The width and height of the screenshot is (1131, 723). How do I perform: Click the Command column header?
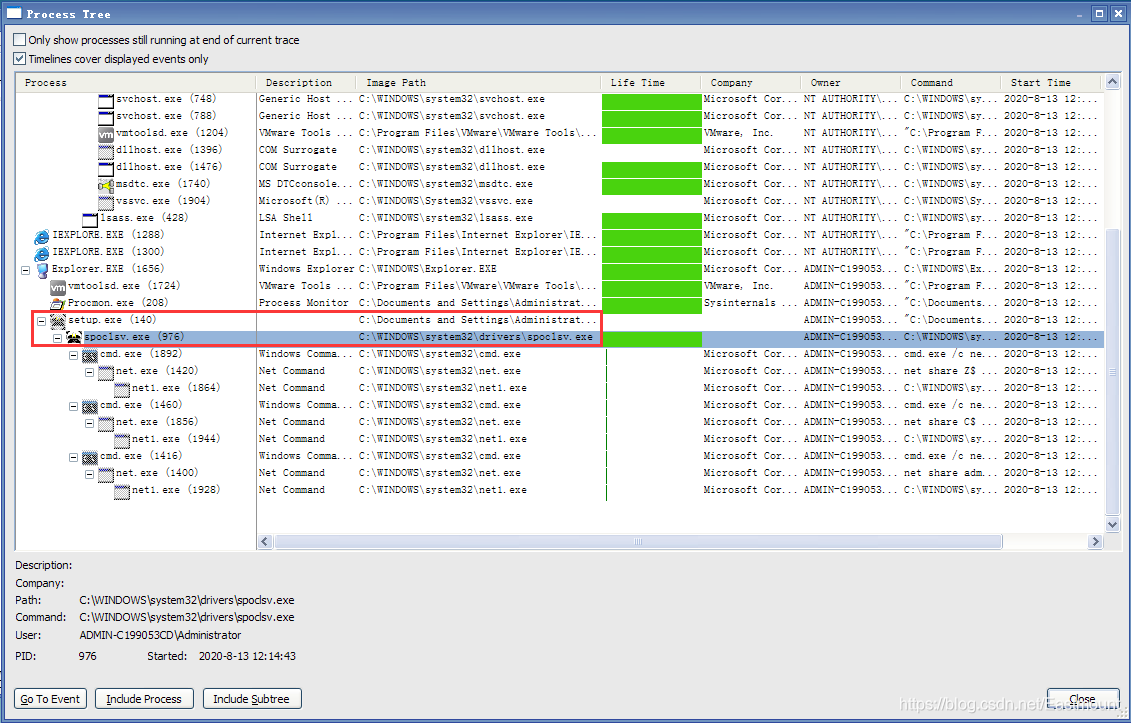coord(951,82)
